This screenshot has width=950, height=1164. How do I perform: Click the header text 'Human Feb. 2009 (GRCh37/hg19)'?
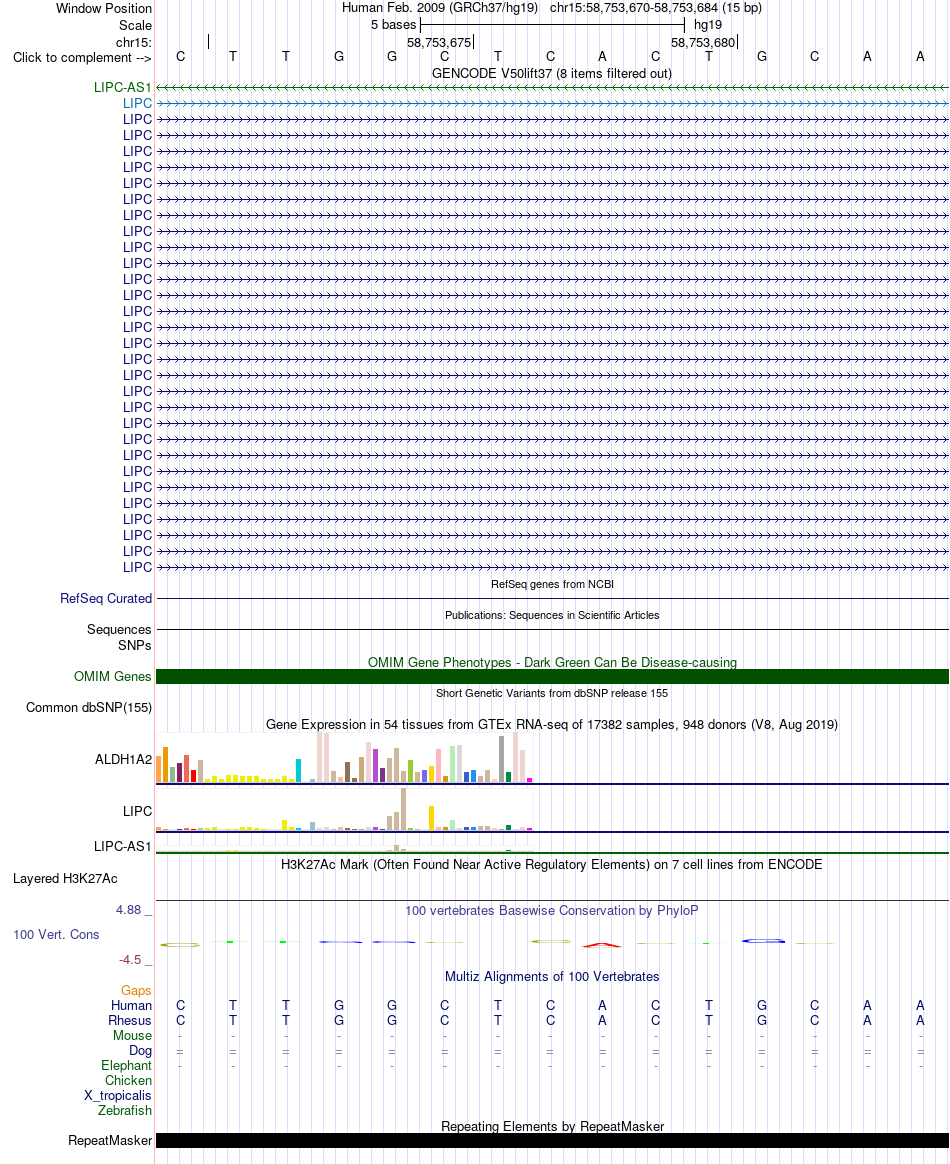439,8
